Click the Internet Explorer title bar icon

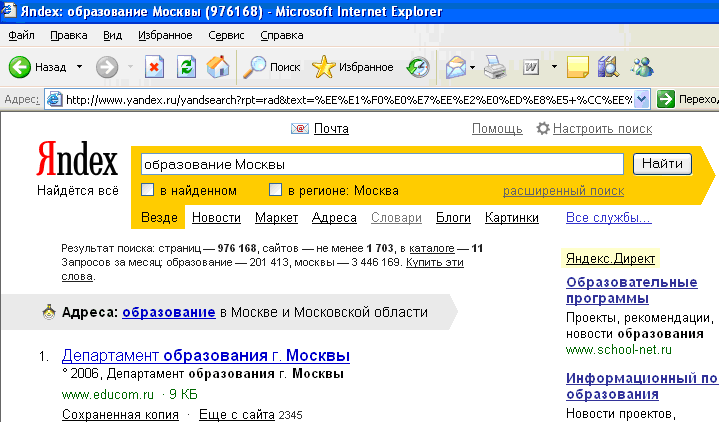(9, 11)
